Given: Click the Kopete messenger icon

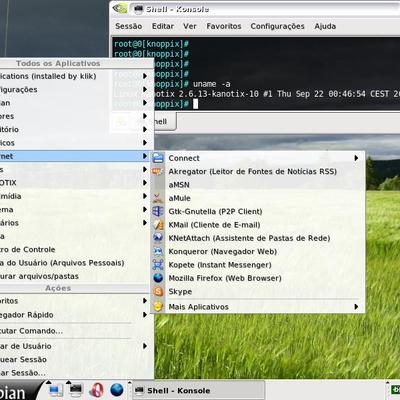Looking at the screenshot, I should [x=158, y=265].
